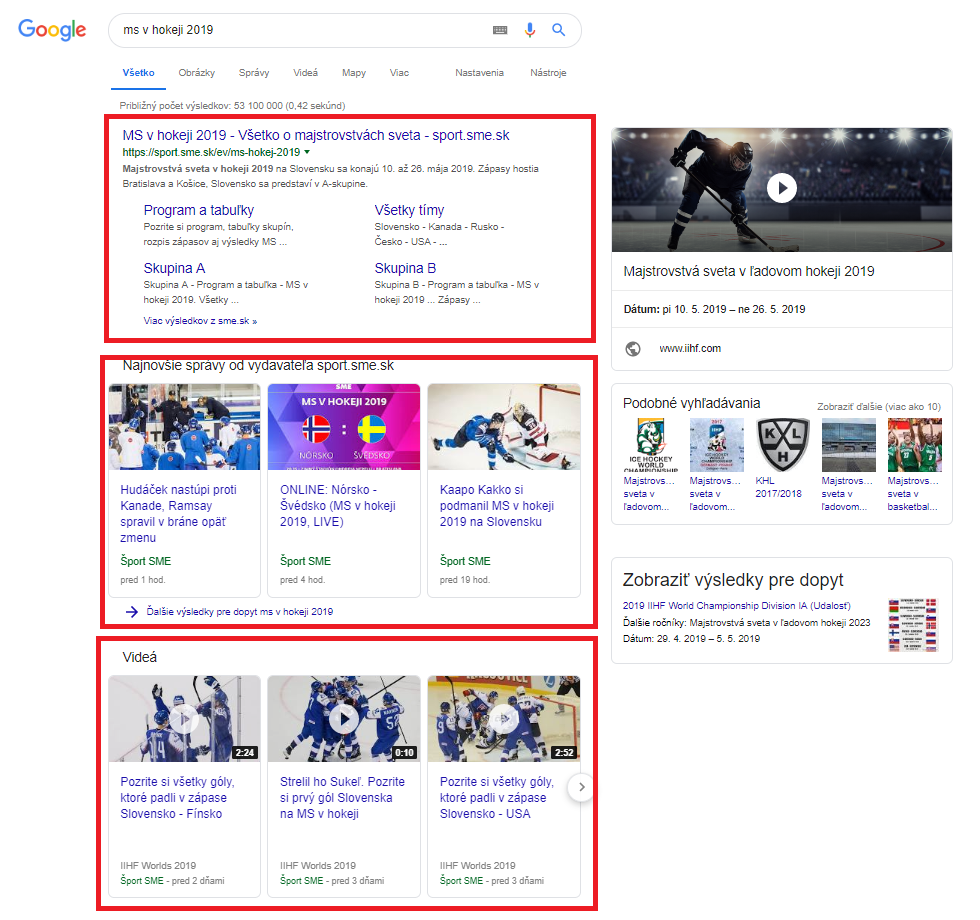Open the Viac search menu
980x920 pixels.
point(399,72)
